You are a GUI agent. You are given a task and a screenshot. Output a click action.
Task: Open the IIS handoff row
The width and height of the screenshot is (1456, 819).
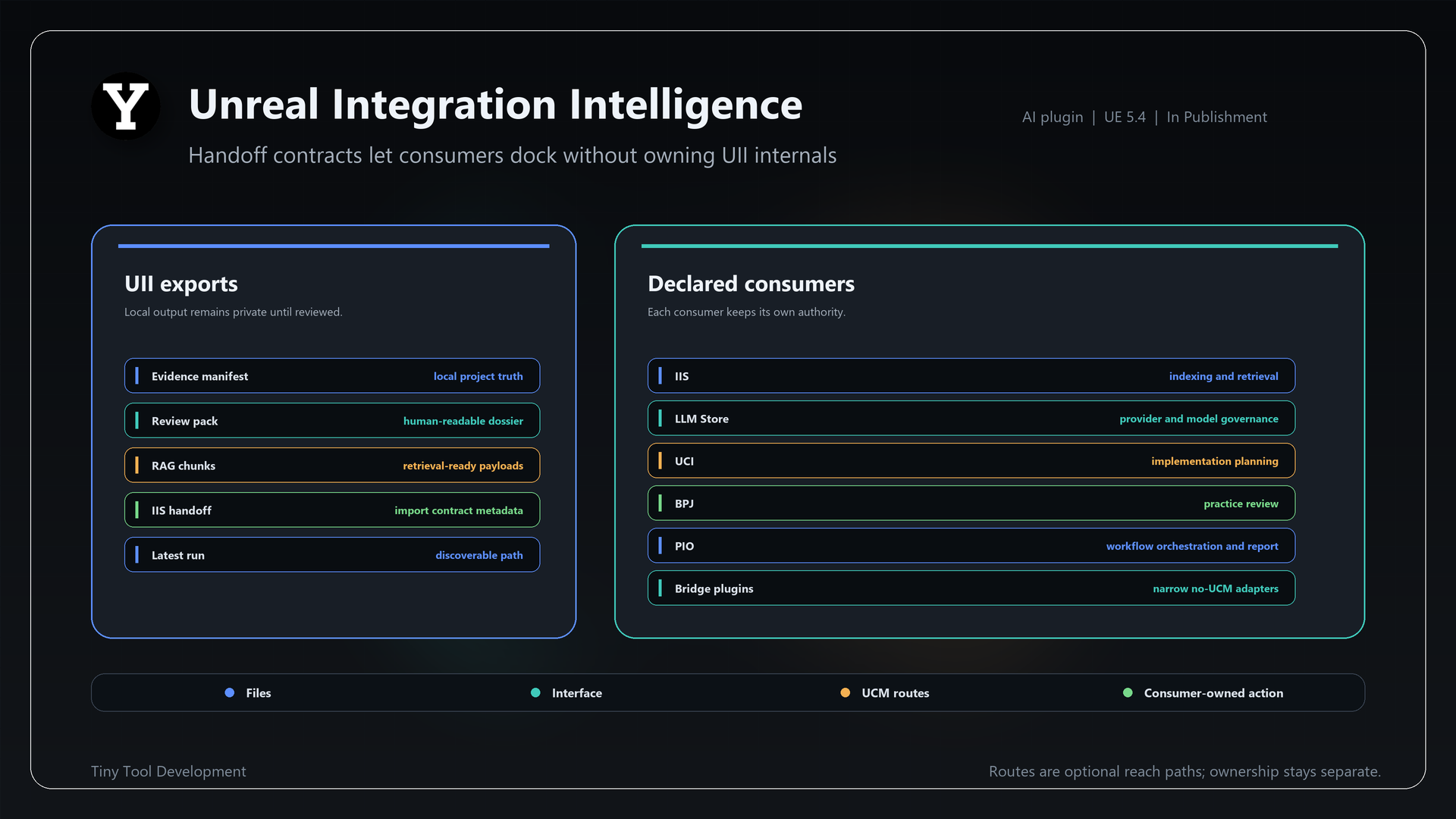point(332,510)
